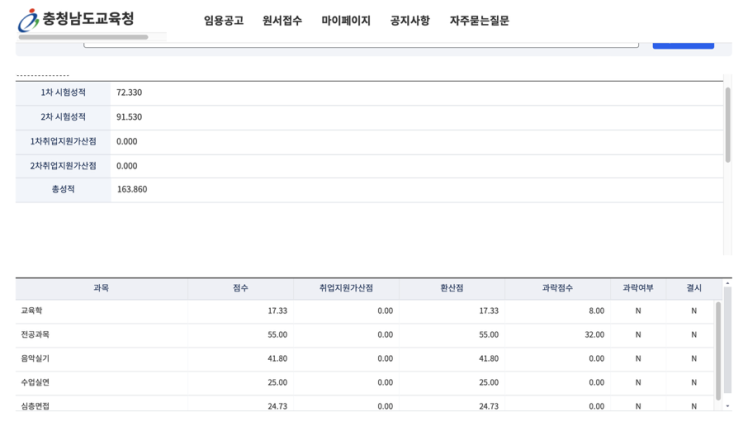Select the 공지사항 menu item
This screenshot has width=743, height=431.
pyautogui.click(x=410, y=21)
